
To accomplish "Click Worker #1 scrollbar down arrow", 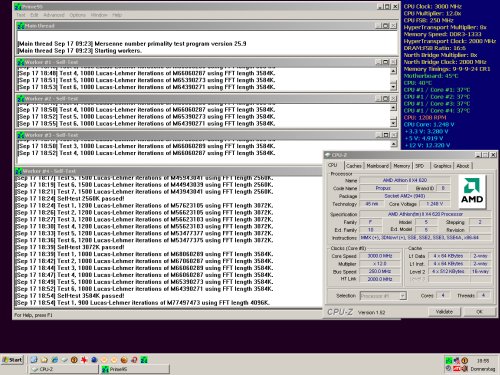I will [393, 87].
